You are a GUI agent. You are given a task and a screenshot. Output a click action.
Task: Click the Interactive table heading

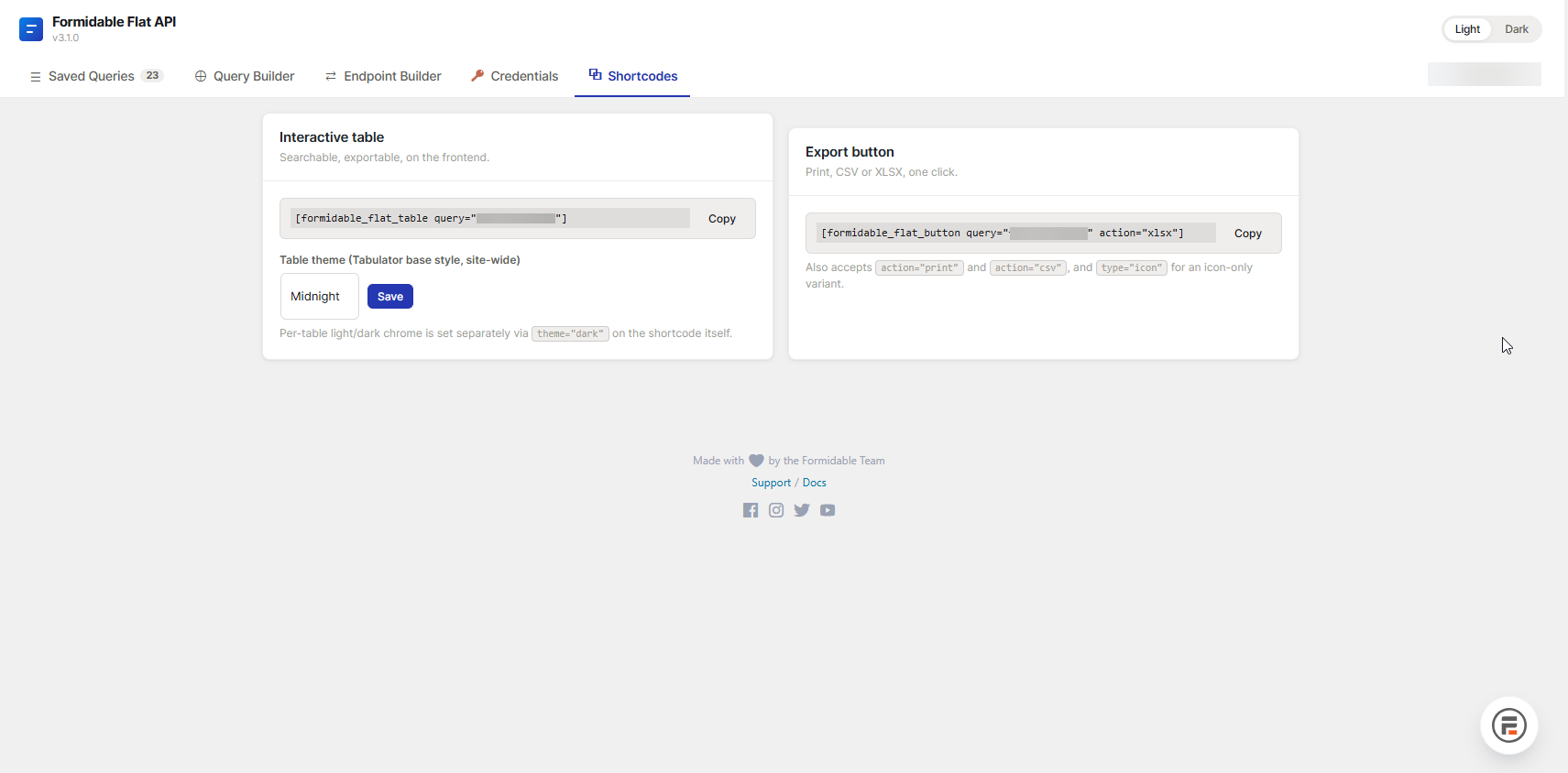click(332, 137)
